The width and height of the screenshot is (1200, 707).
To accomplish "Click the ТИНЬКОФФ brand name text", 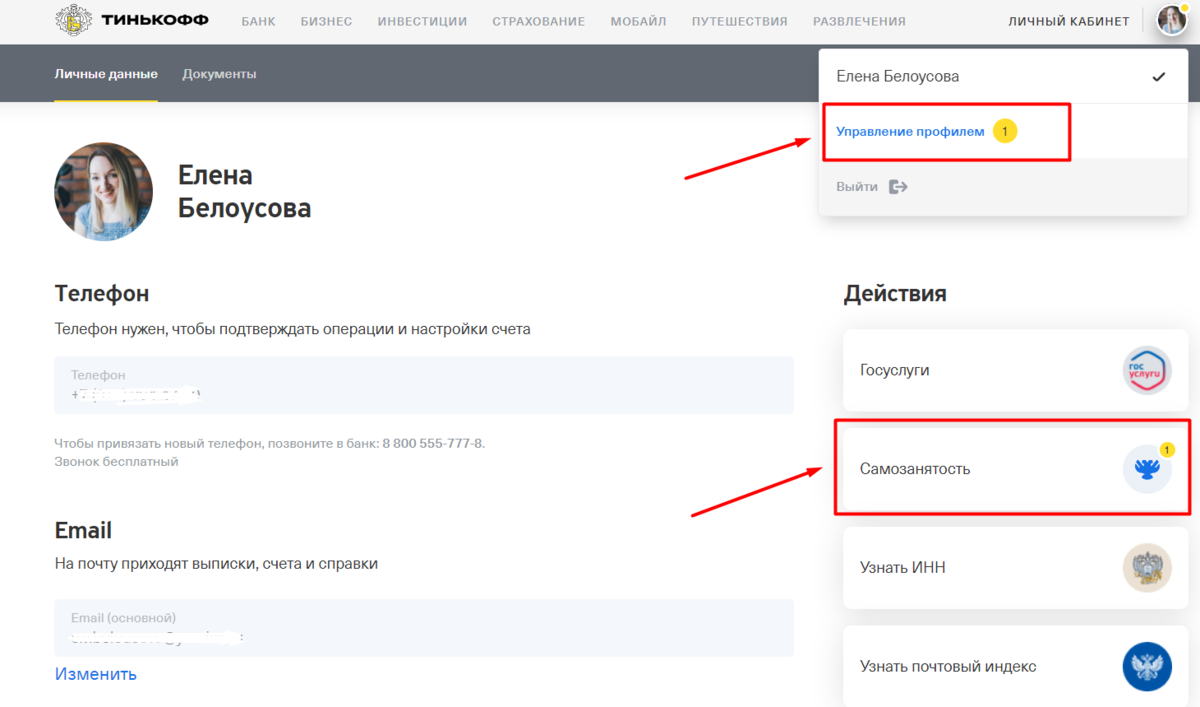I will pyautogui.click(x=155, y=20).
